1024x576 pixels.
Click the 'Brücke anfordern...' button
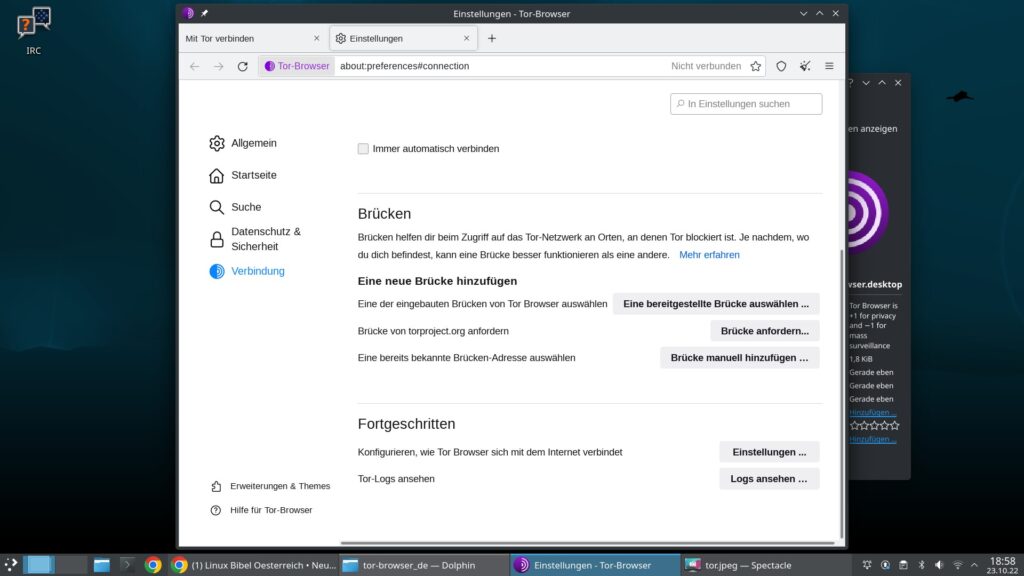[x=765, y=331]
